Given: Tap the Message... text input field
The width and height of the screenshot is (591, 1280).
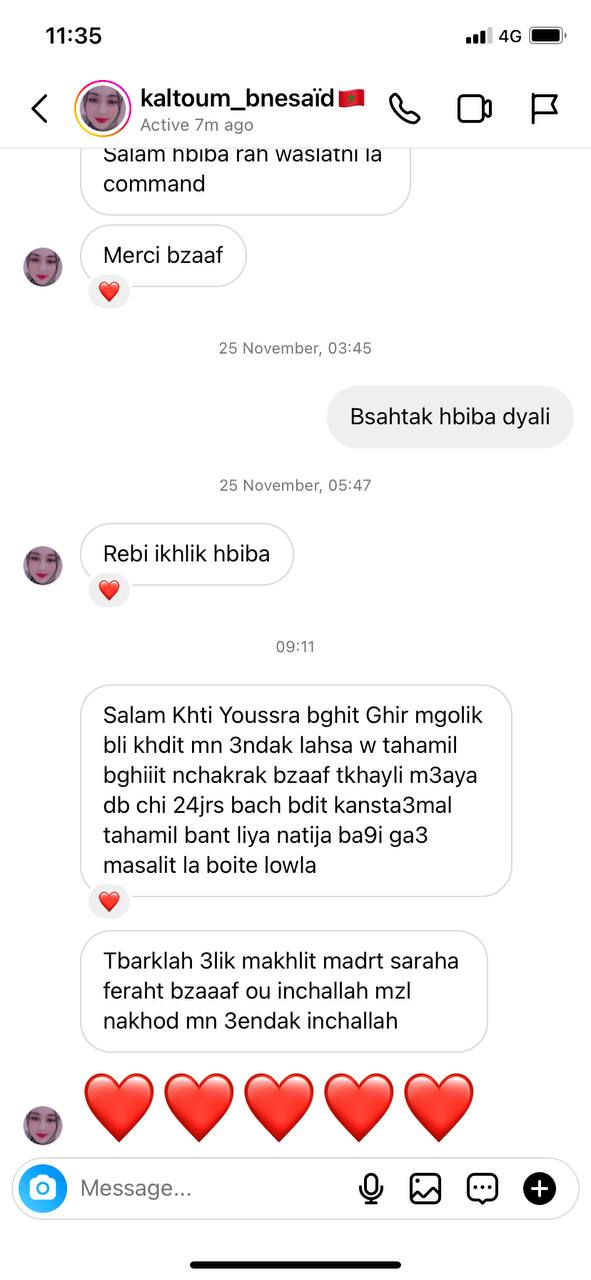Looking at the screenshot, I should (210, 1188).
